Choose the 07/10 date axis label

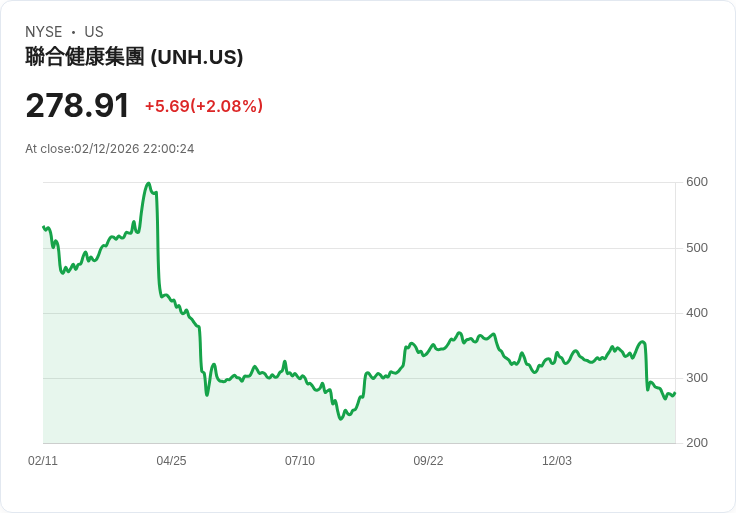[x=300, y=461]
